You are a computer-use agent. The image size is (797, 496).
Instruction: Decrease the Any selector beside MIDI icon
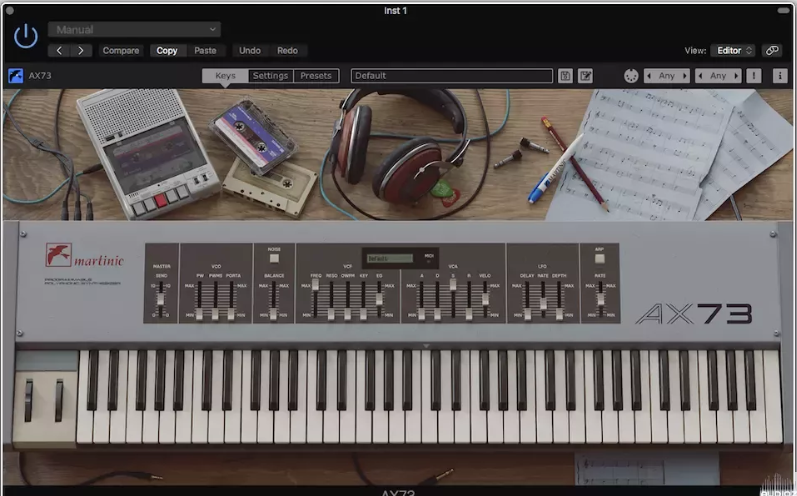[x=649, y=76]
